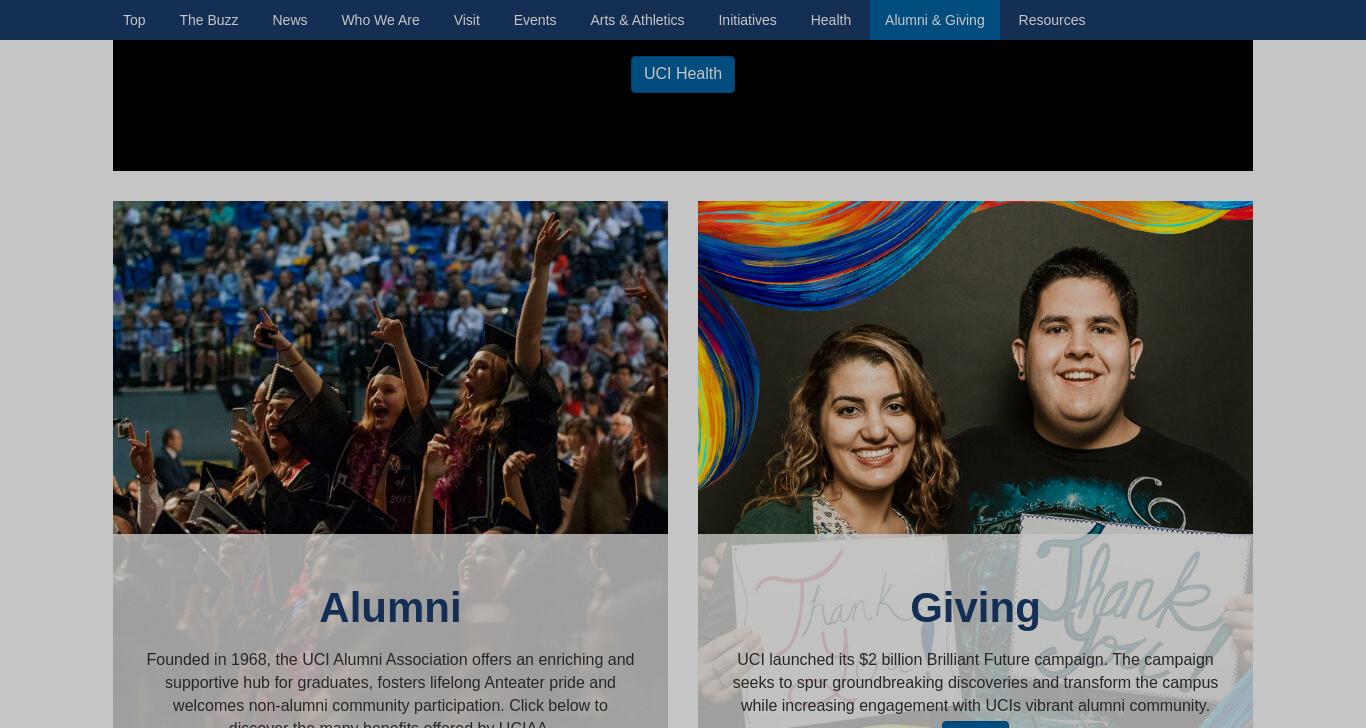The height and width of the screenshot is (728, 1366).
Task: Go to the Health section
Action: pos(831,20)
